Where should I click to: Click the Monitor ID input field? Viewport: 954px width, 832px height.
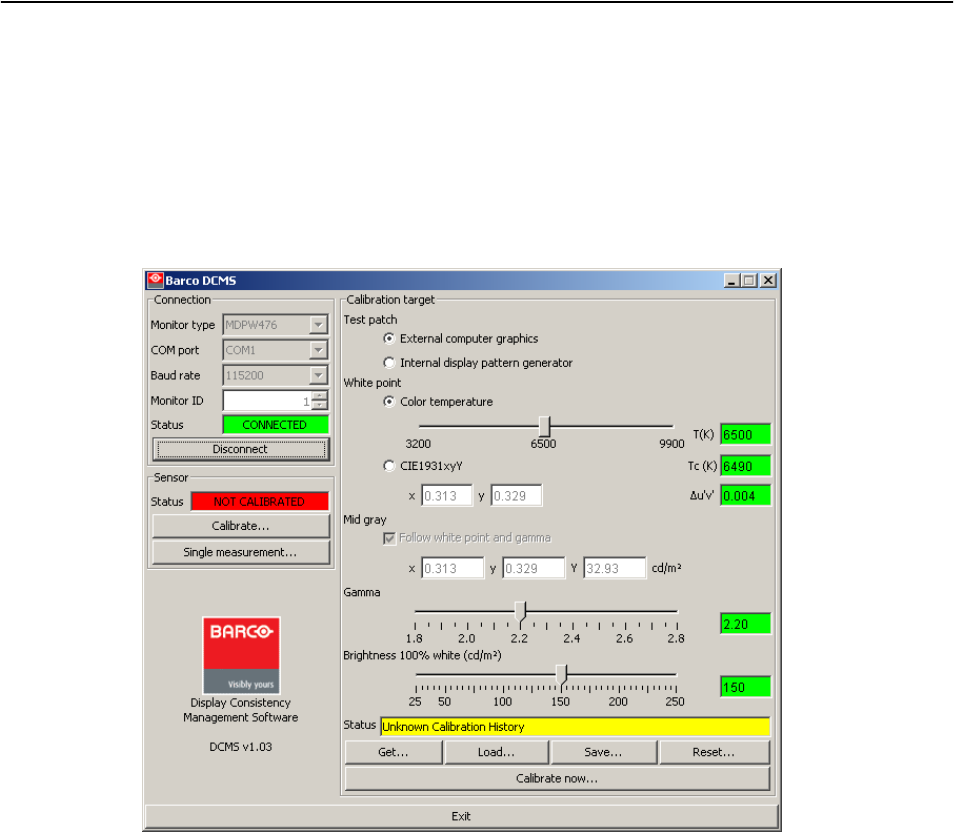(x=267, y=400)
